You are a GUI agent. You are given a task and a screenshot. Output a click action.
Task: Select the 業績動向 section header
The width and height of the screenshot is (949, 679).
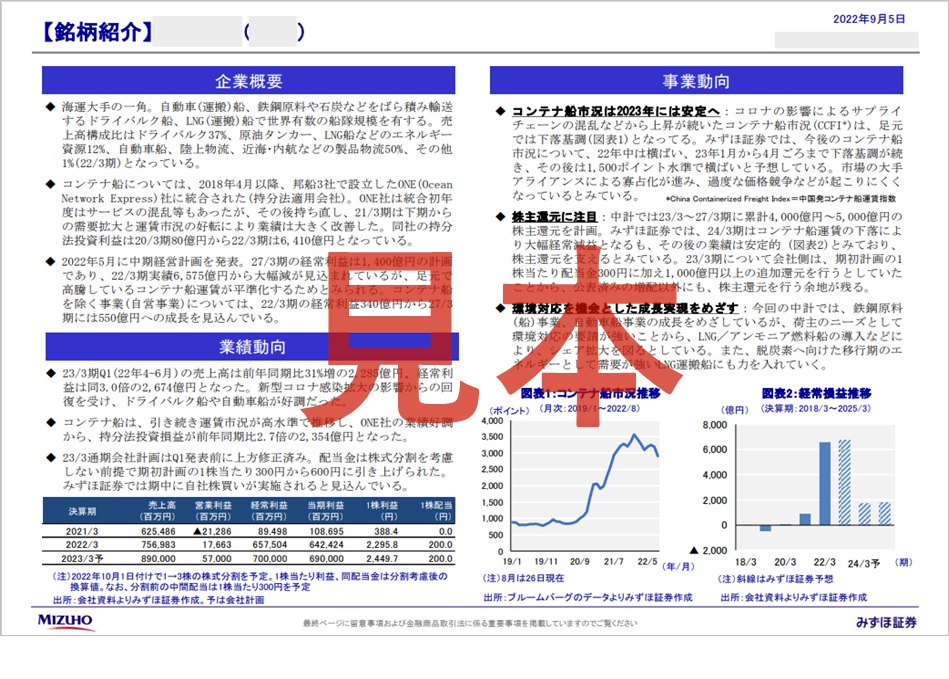pos(252,346)
